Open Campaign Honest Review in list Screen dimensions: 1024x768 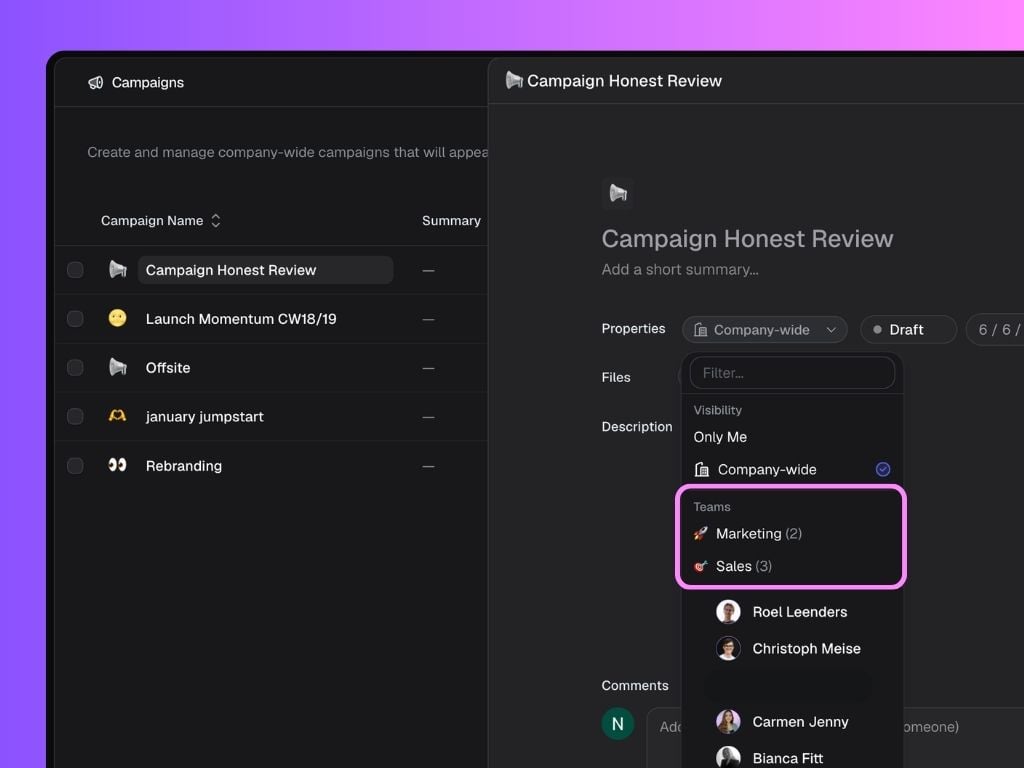(x=265, y=270)
